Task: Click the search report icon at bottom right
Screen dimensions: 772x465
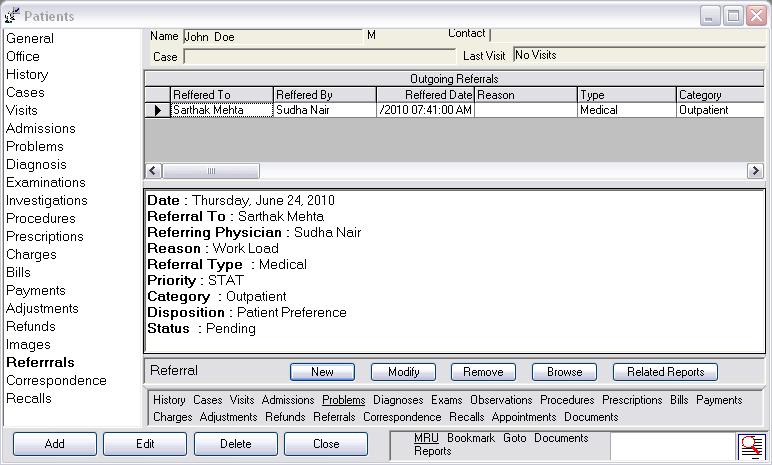Action: coord(752,445)
